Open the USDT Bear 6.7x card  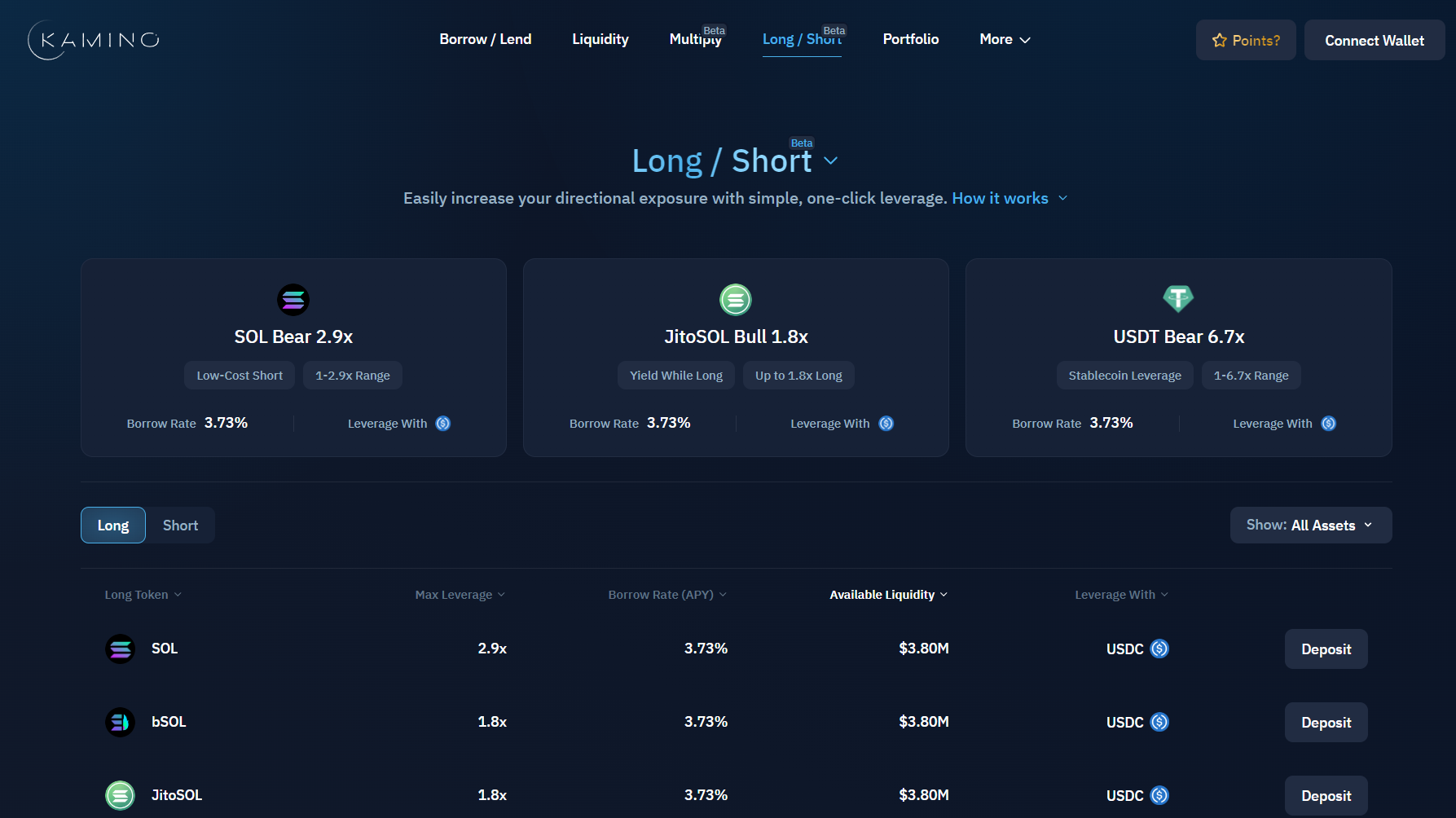coord(1179,358)
